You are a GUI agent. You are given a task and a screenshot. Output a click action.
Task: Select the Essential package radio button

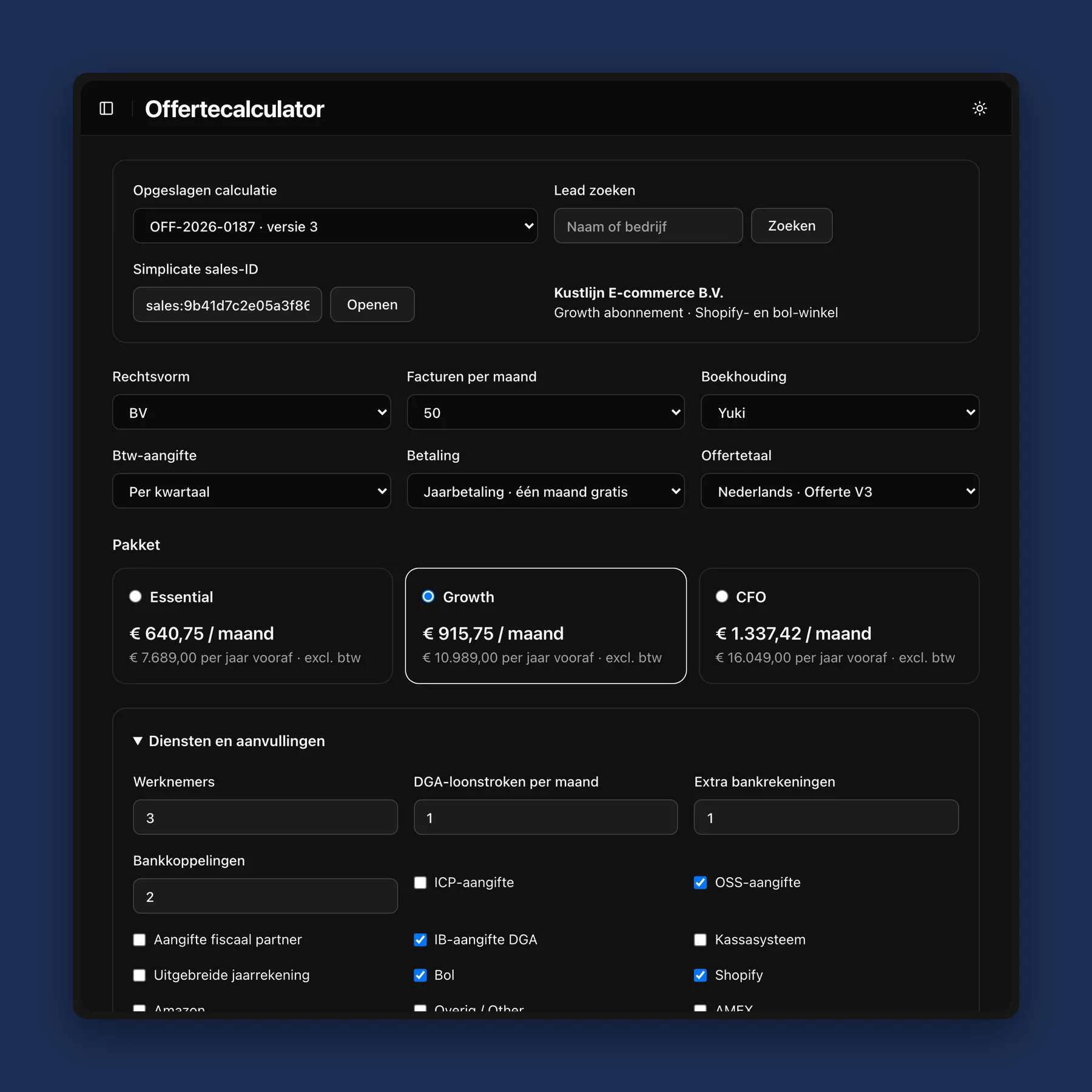tap(135, 597)
